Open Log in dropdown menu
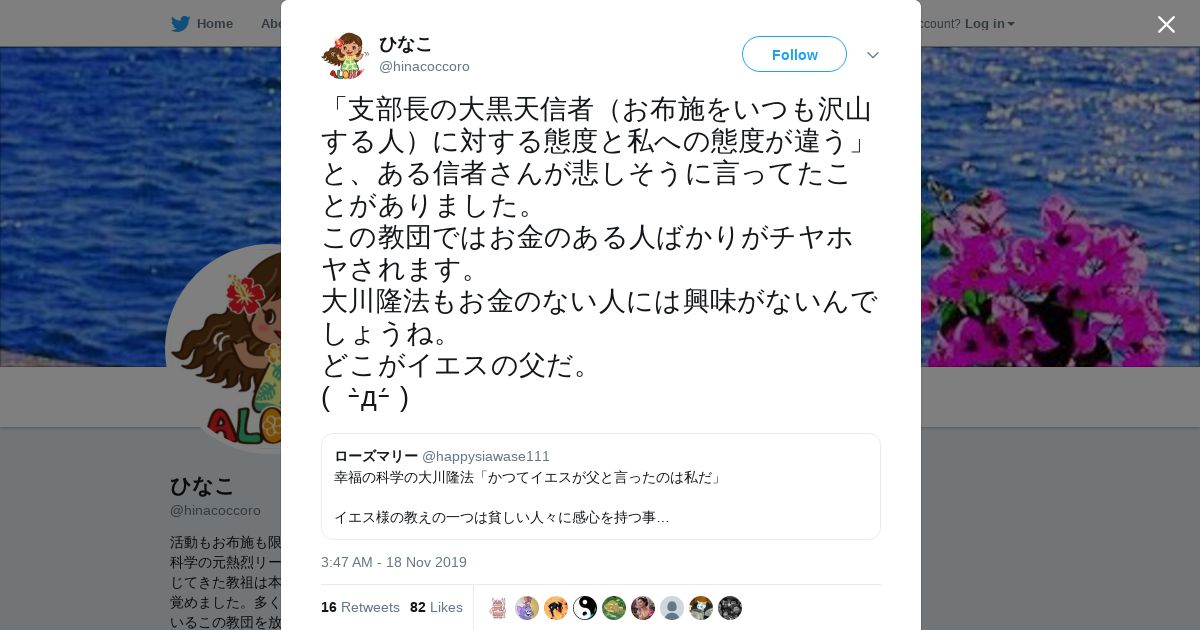 coord(989,24)
